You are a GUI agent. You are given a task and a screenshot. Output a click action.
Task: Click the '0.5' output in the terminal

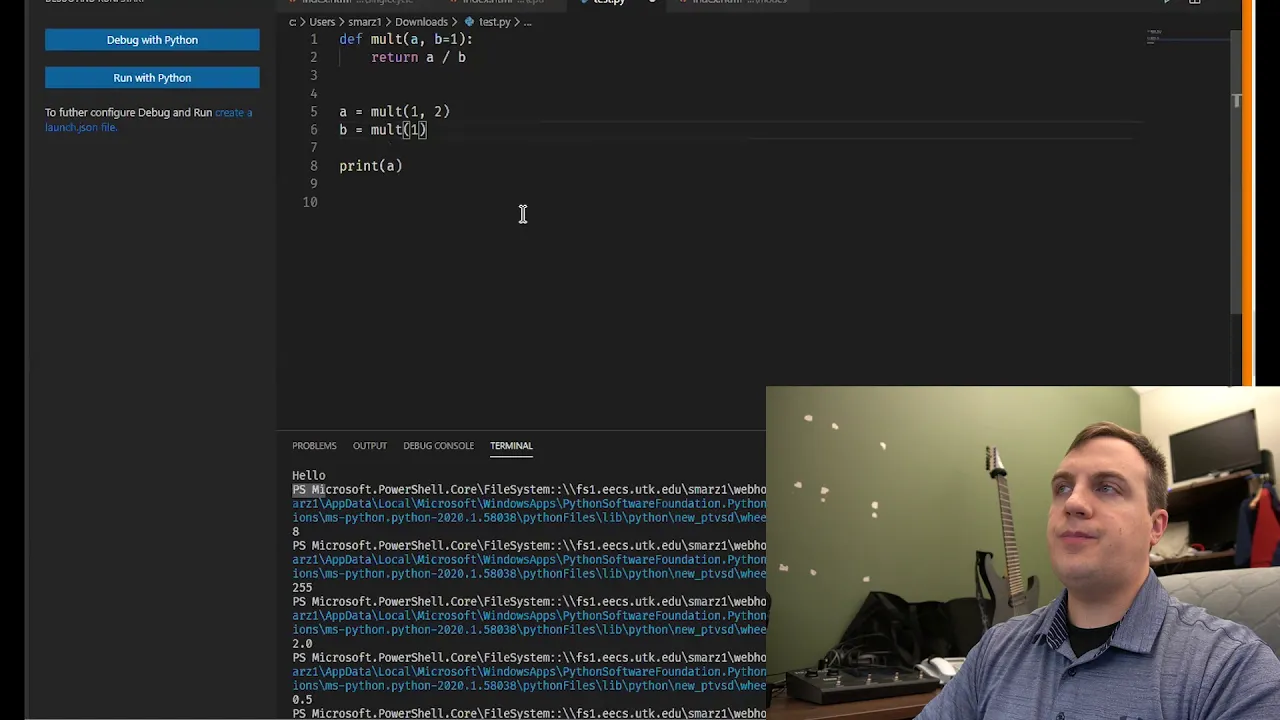coord(302,700)
